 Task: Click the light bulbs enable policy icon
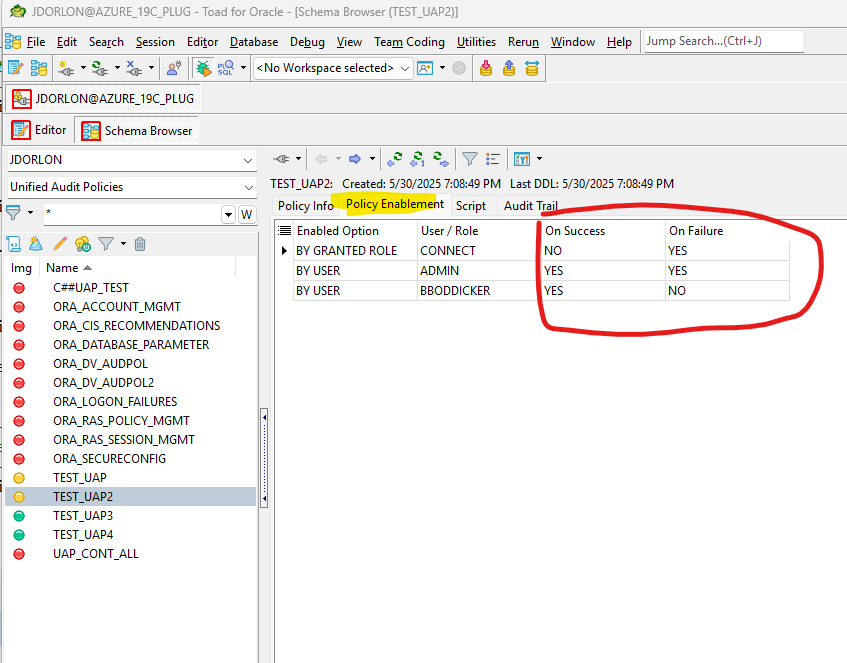(x=83, y=244)
